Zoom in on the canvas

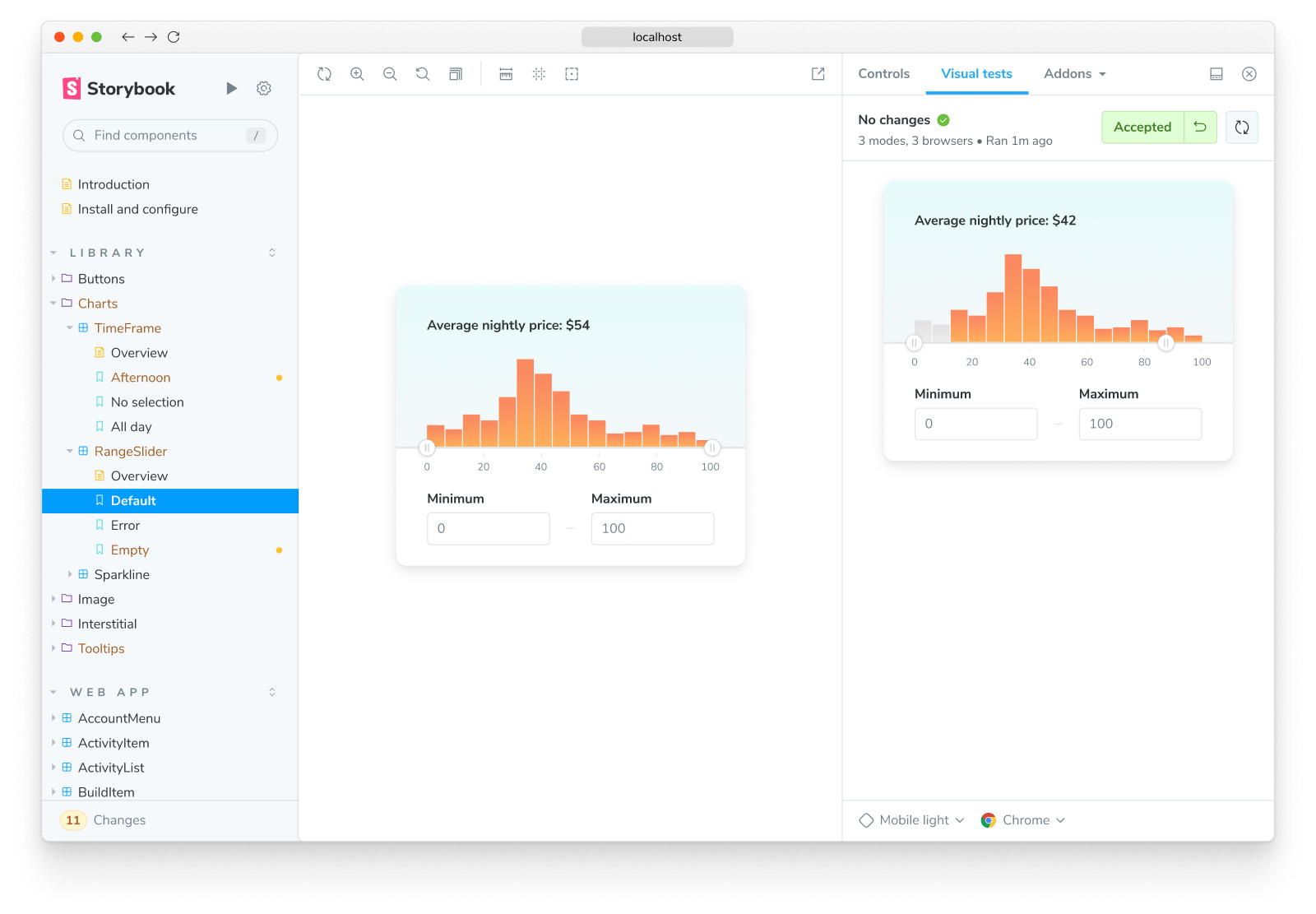[357, 74]
